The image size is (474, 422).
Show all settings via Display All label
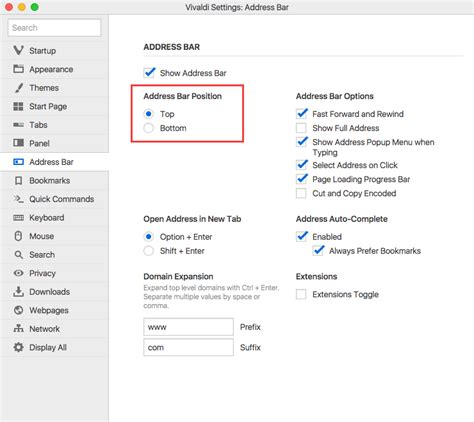48,347
